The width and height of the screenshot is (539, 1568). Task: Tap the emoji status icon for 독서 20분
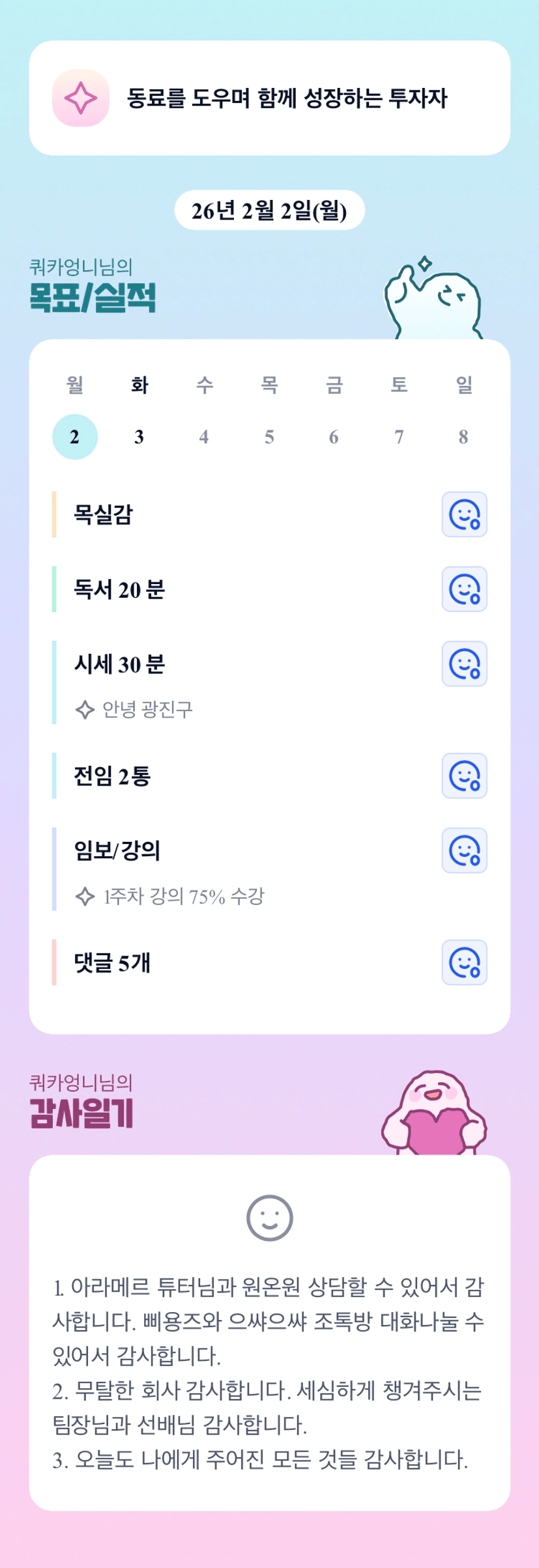(464, 589)
